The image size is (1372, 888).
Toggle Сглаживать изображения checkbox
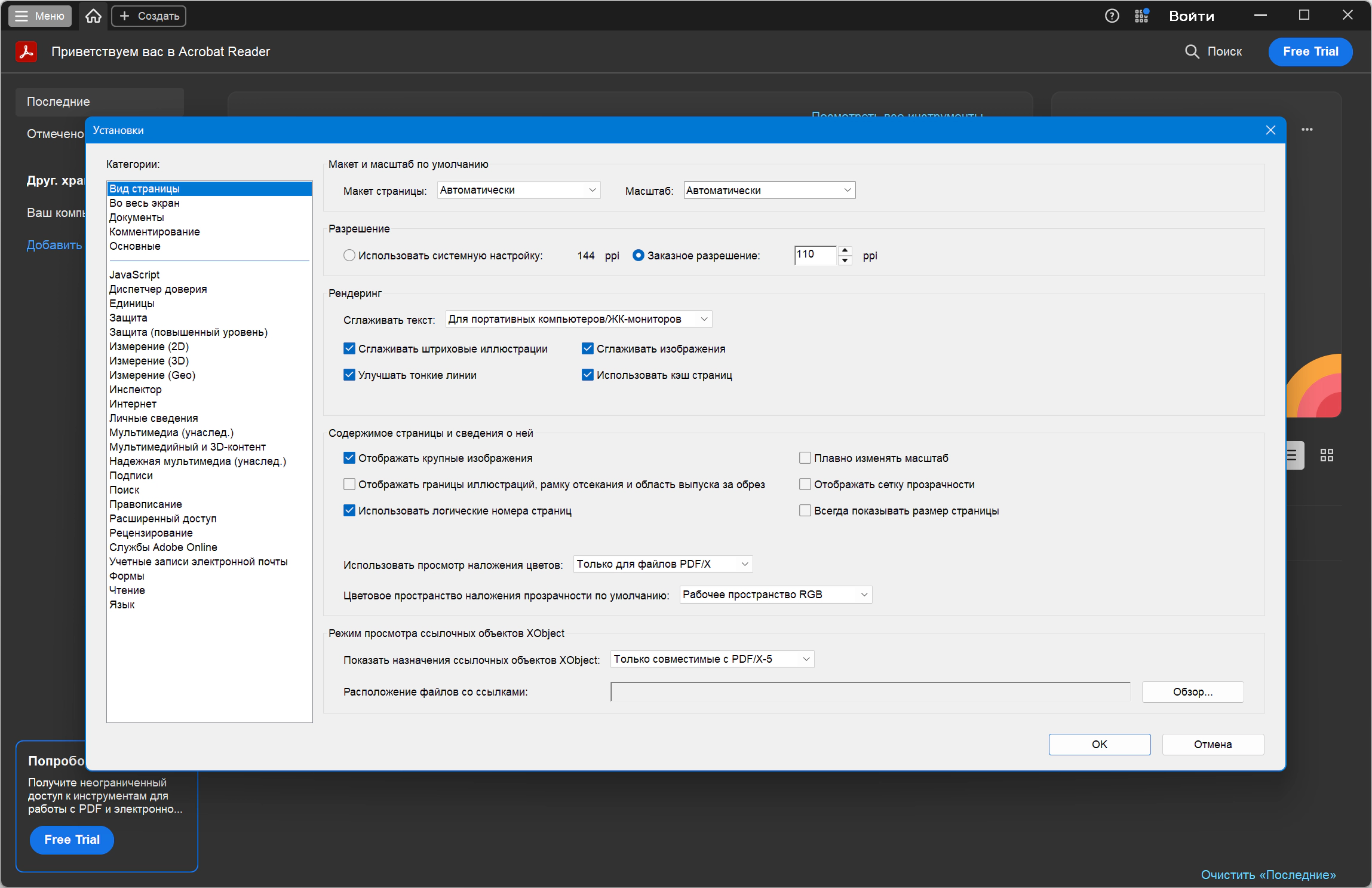point(588,348)
